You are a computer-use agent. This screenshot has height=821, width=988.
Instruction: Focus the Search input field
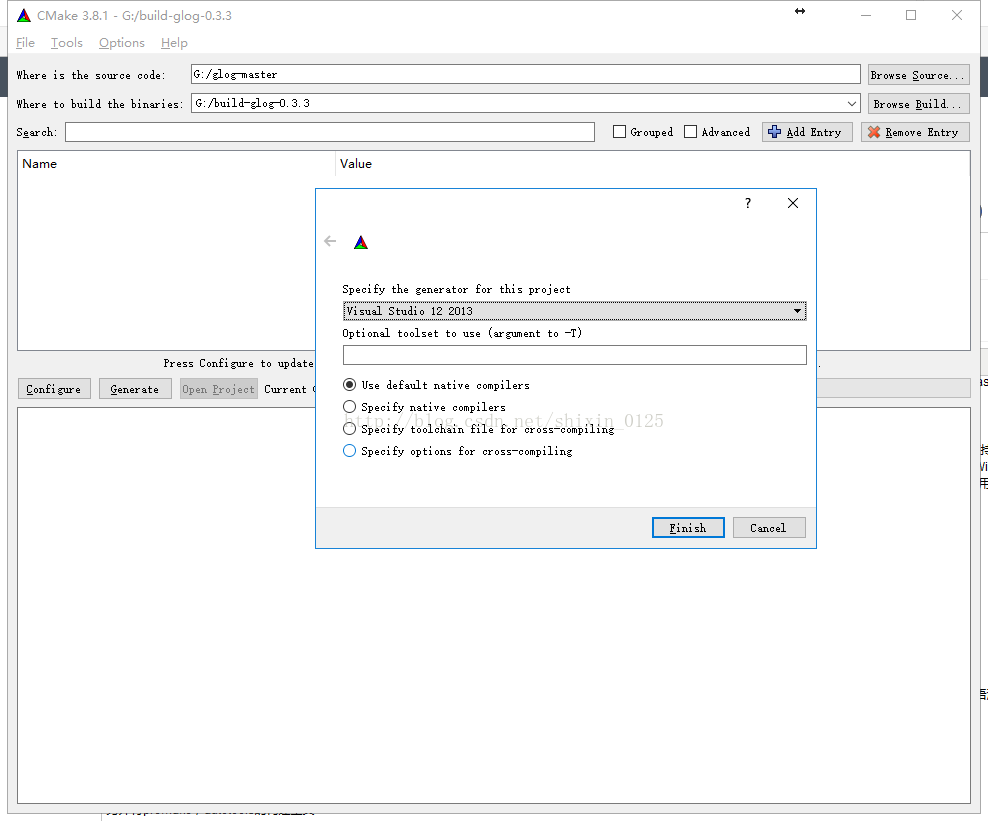[330, 132]
